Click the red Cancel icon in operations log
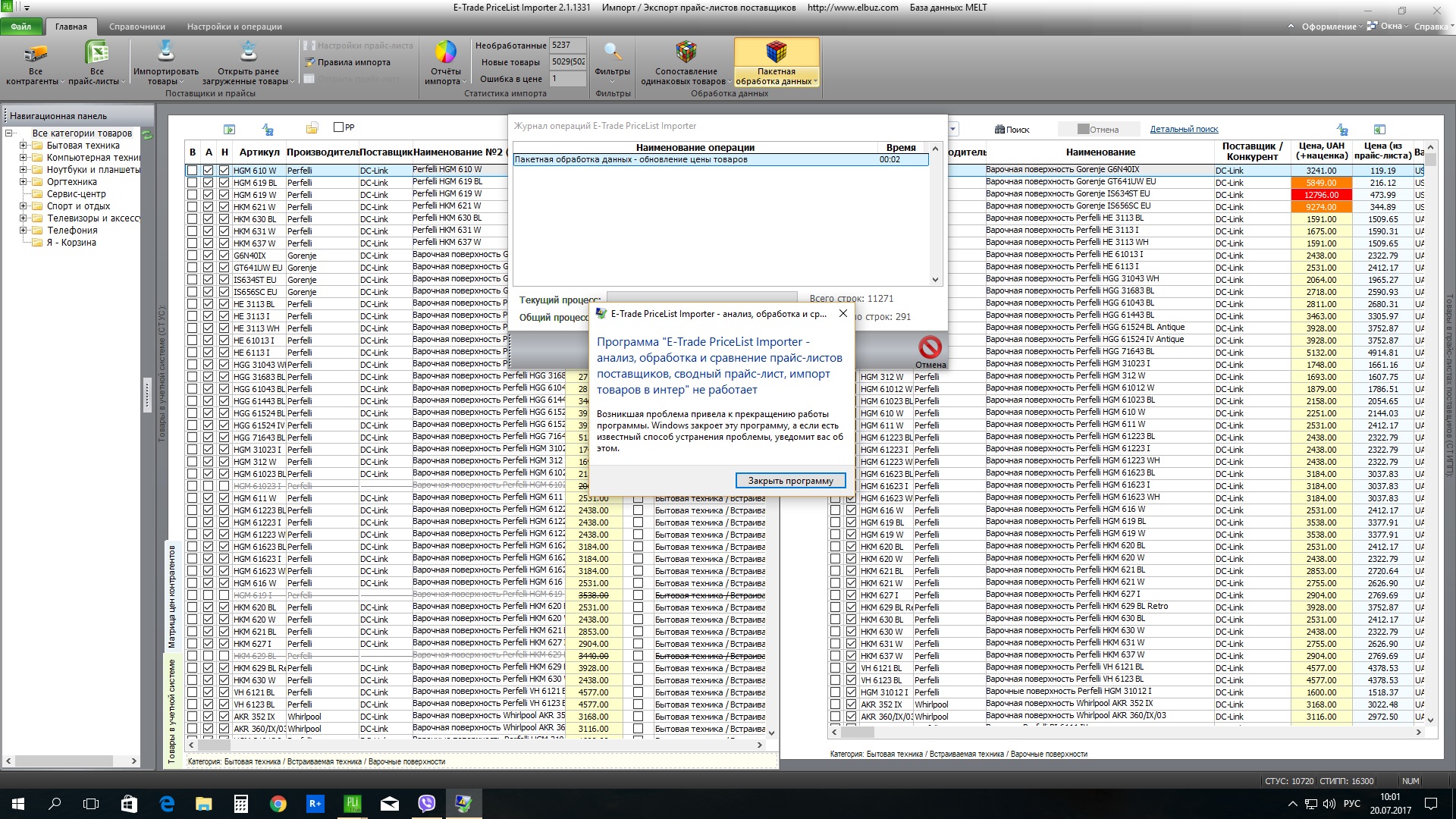Image resolution: width=1456 pixels, height=819 pixels. pyautogui.click(x=930, y=347)
